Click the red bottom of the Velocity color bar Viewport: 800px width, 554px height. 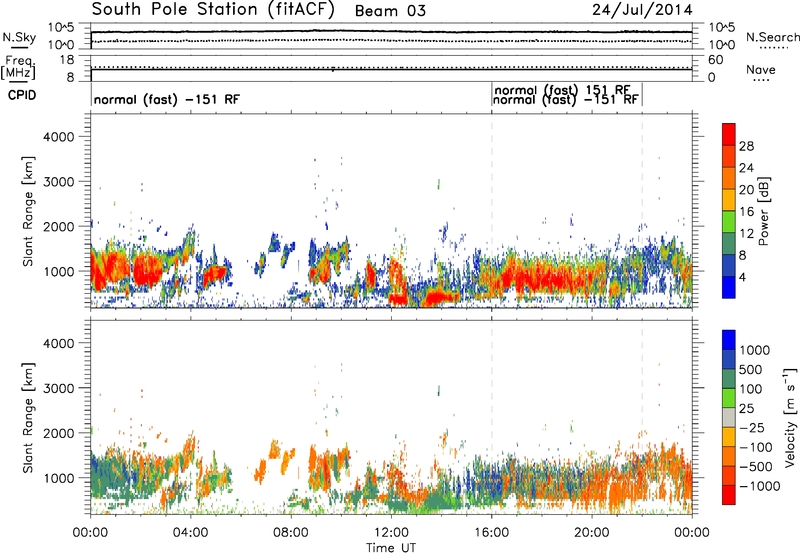click(x=729, y=495)
